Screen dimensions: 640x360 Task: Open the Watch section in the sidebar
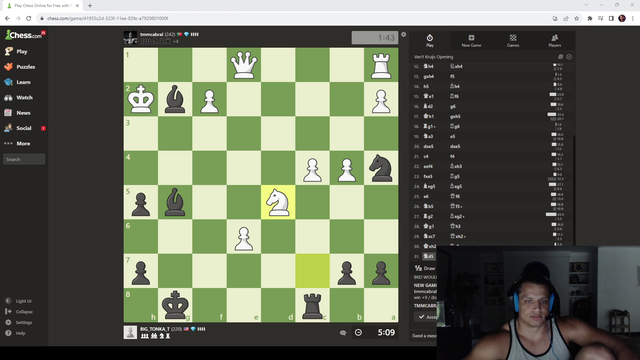tap(19, 98)
